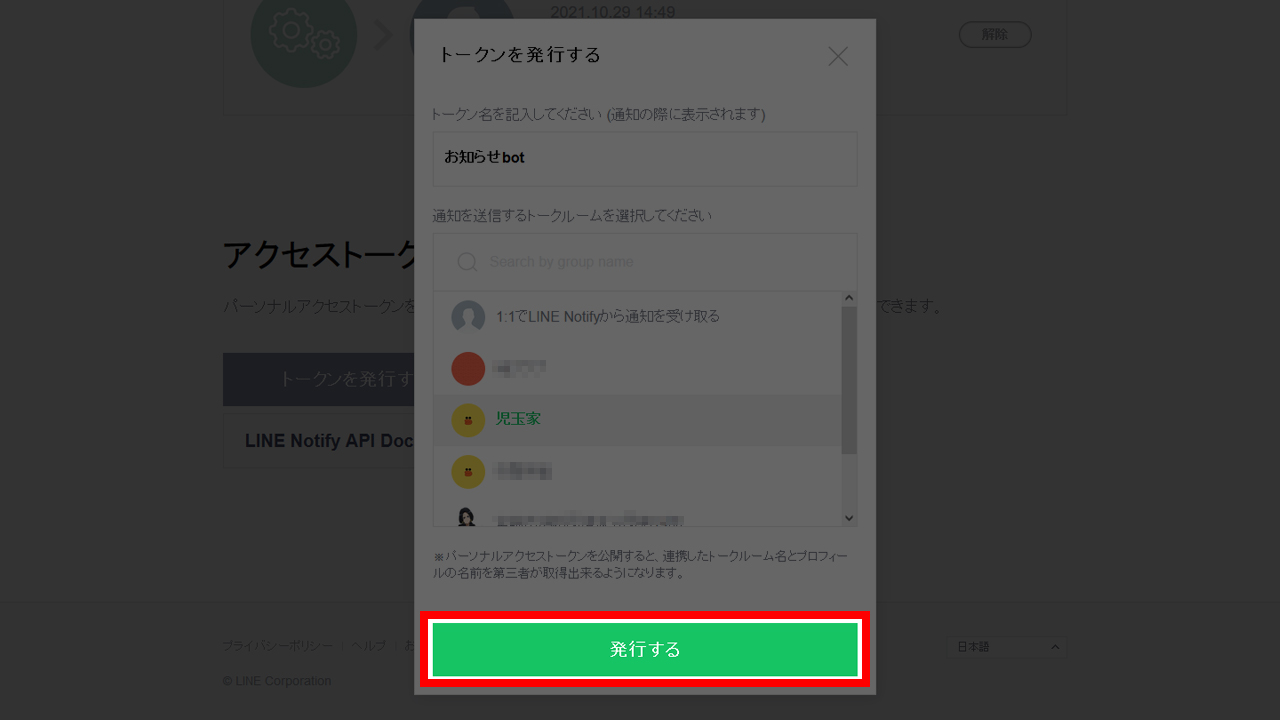The height and width of the screenshot is (720, 1280).
Task: Close the token issue dialog with X icon
Action: [838, 57]
